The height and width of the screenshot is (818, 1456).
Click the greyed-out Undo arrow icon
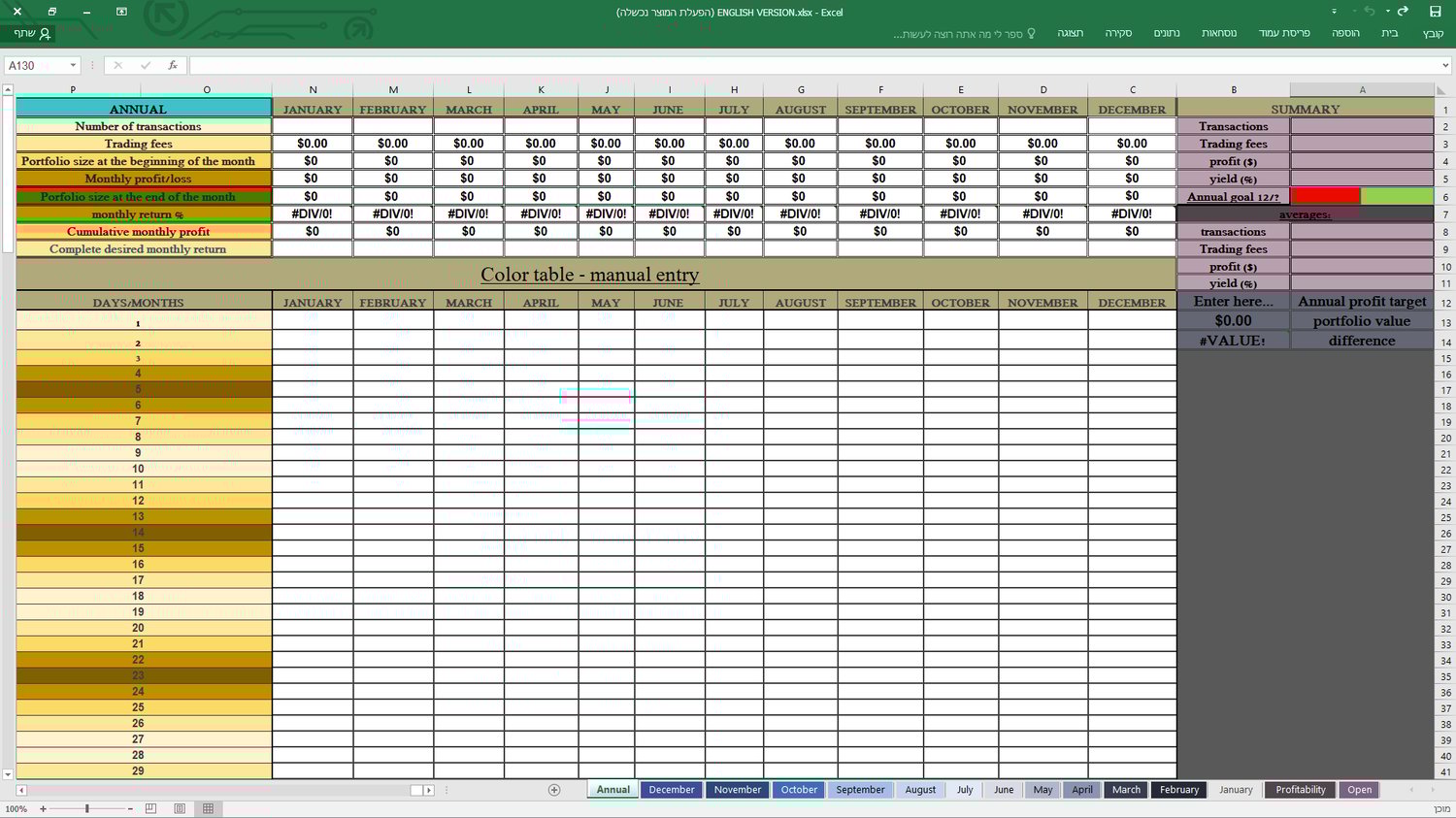coord(1370,12)
